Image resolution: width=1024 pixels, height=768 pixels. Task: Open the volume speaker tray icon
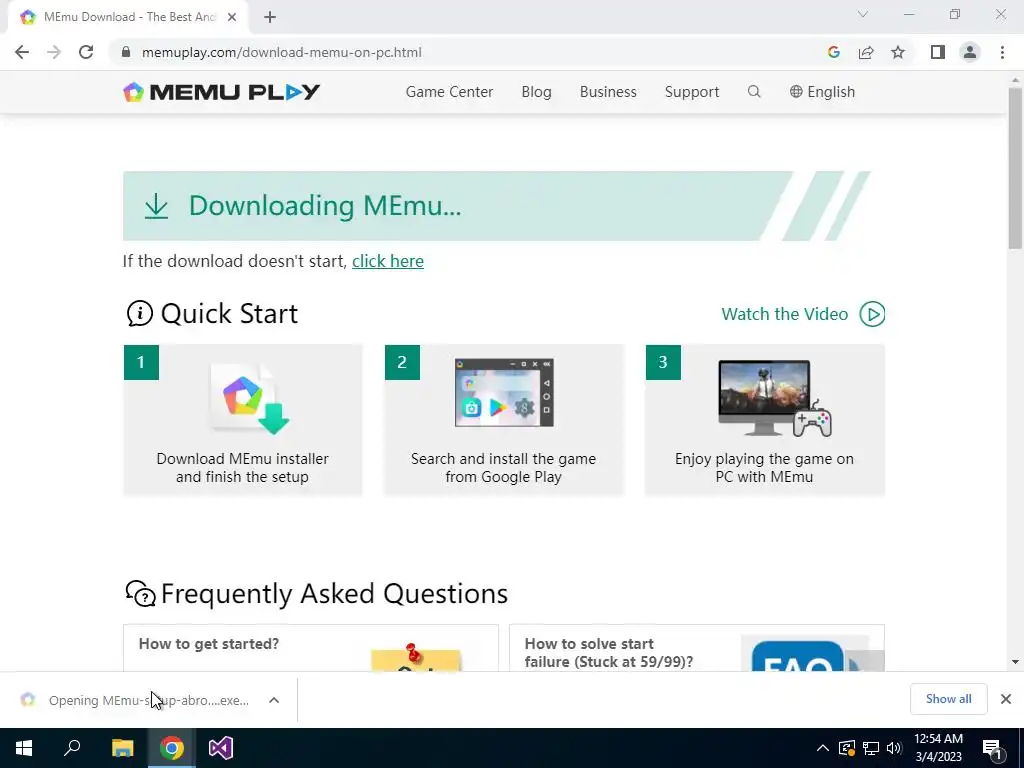click(x=894, y=748)
